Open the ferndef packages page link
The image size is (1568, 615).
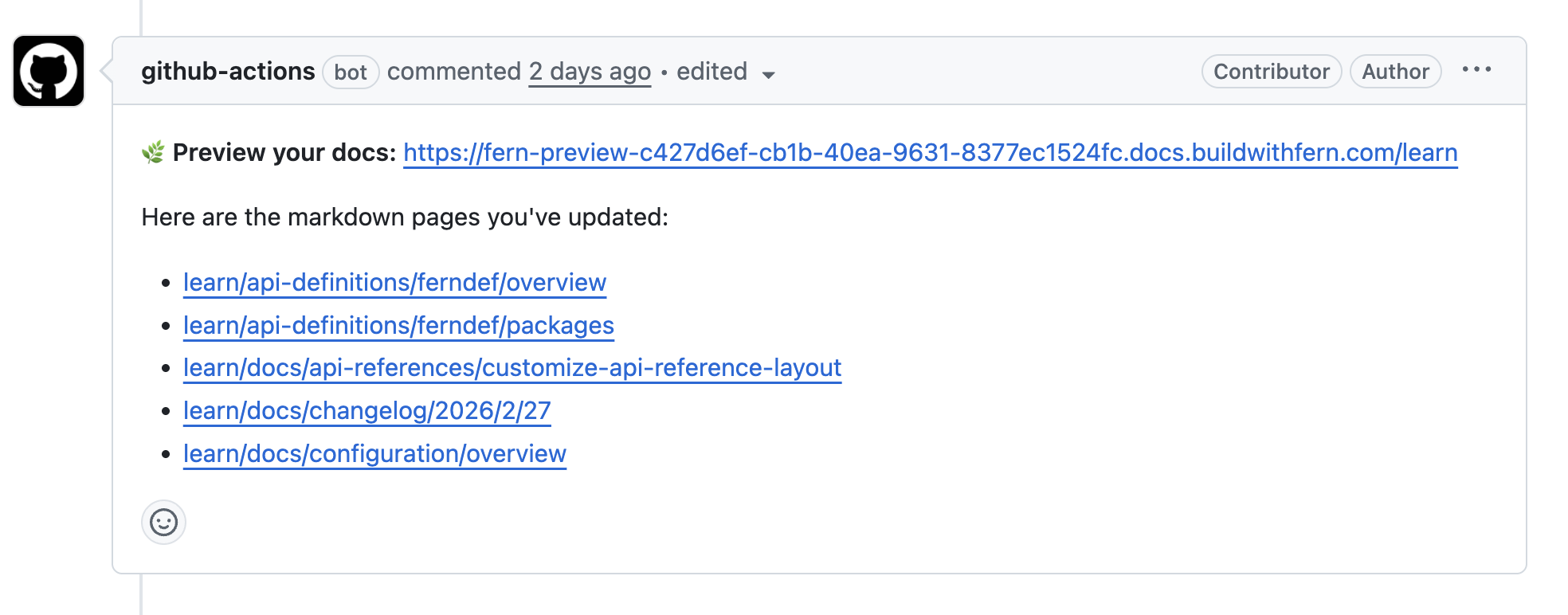click(x=398, y=325)
